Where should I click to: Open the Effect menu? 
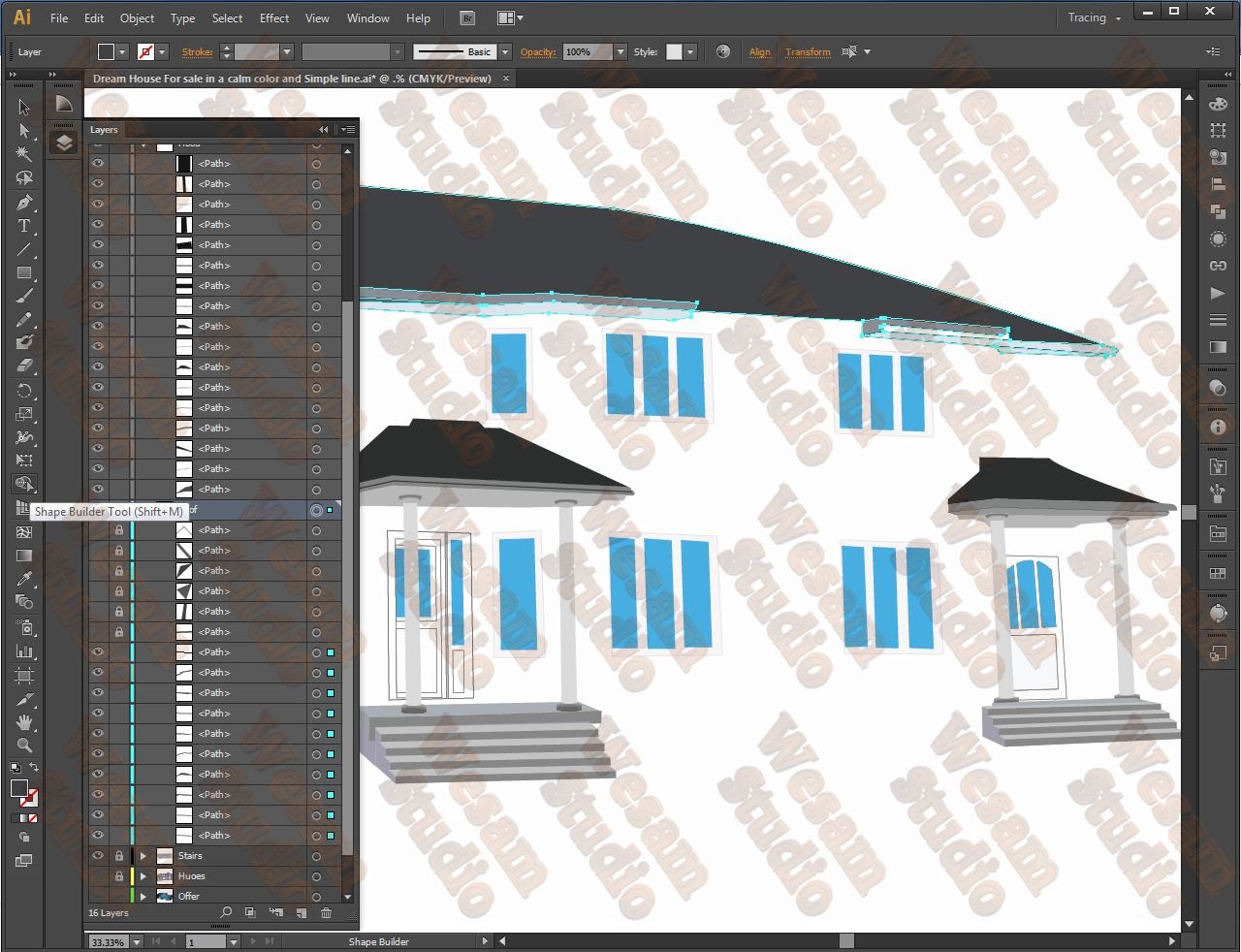[x=274, y=18]
